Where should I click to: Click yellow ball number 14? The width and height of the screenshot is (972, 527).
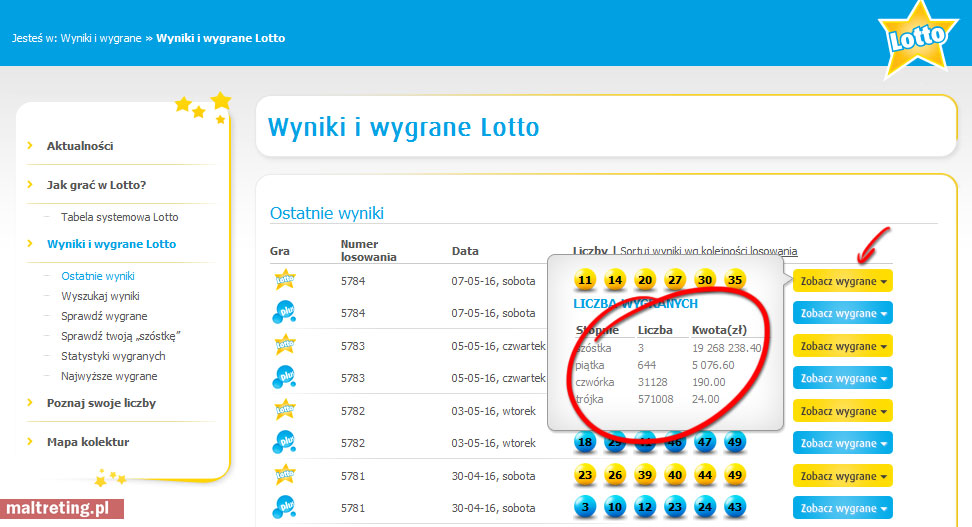click(614, 280)
